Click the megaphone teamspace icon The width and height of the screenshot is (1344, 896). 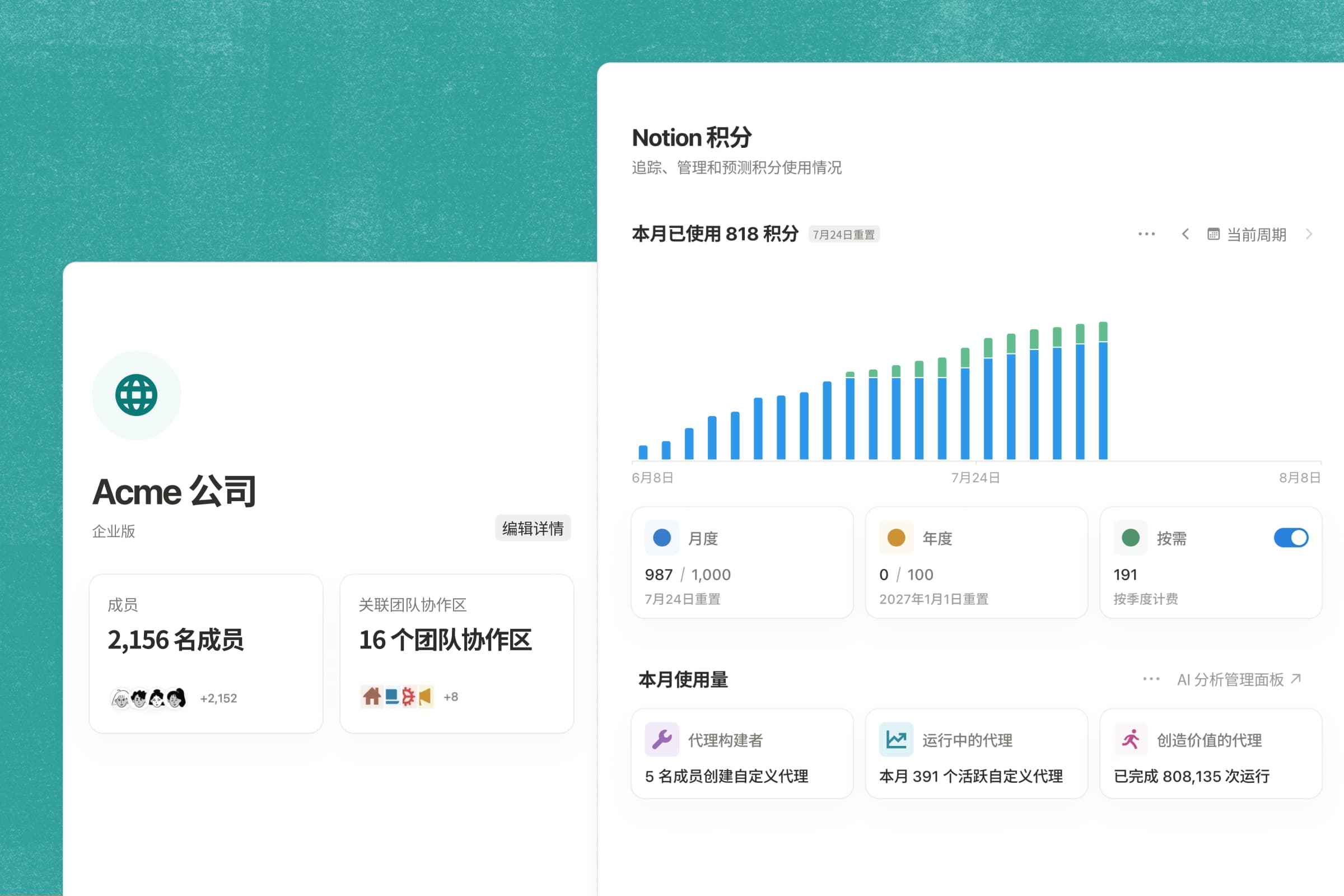coord(425,697)
